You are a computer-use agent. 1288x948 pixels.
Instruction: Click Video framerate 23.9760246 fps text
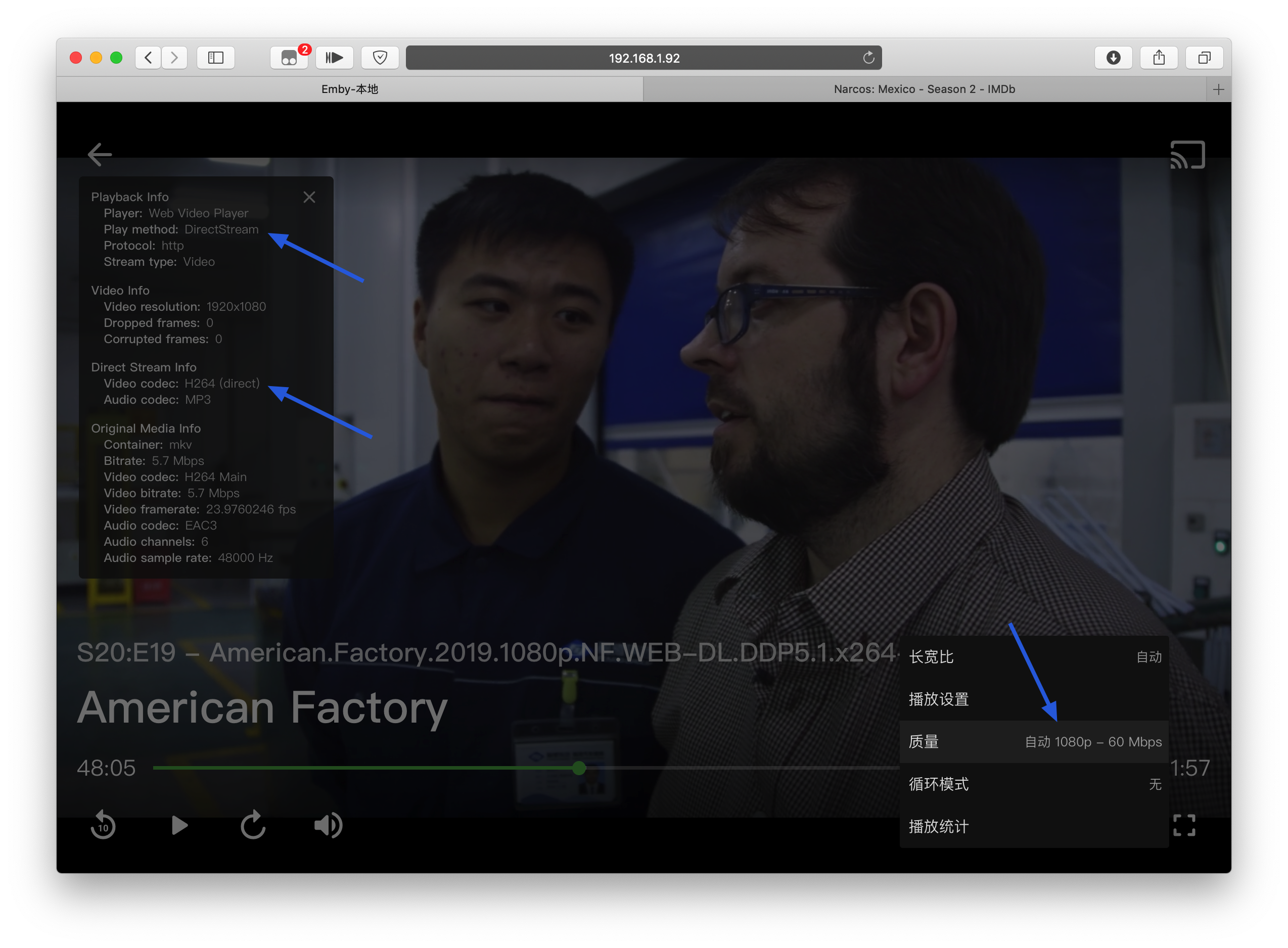[200, 509]
